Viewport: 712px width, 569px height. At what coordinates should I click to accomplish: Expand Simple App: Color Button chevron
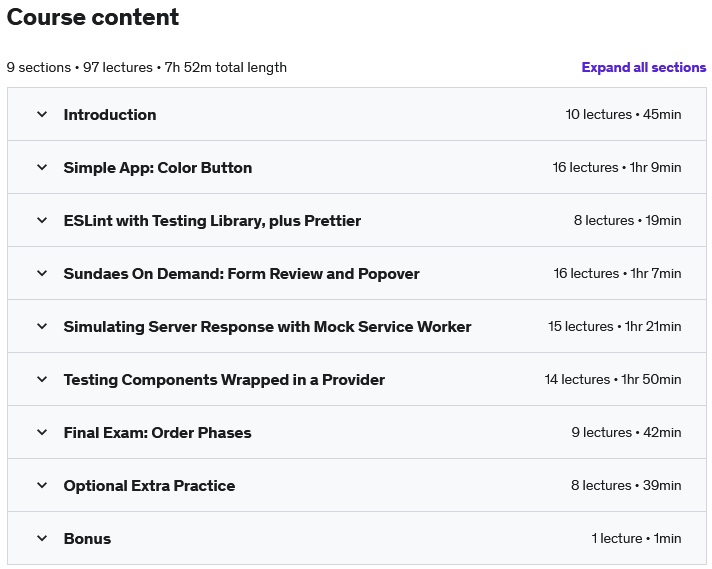click(42, 168)
